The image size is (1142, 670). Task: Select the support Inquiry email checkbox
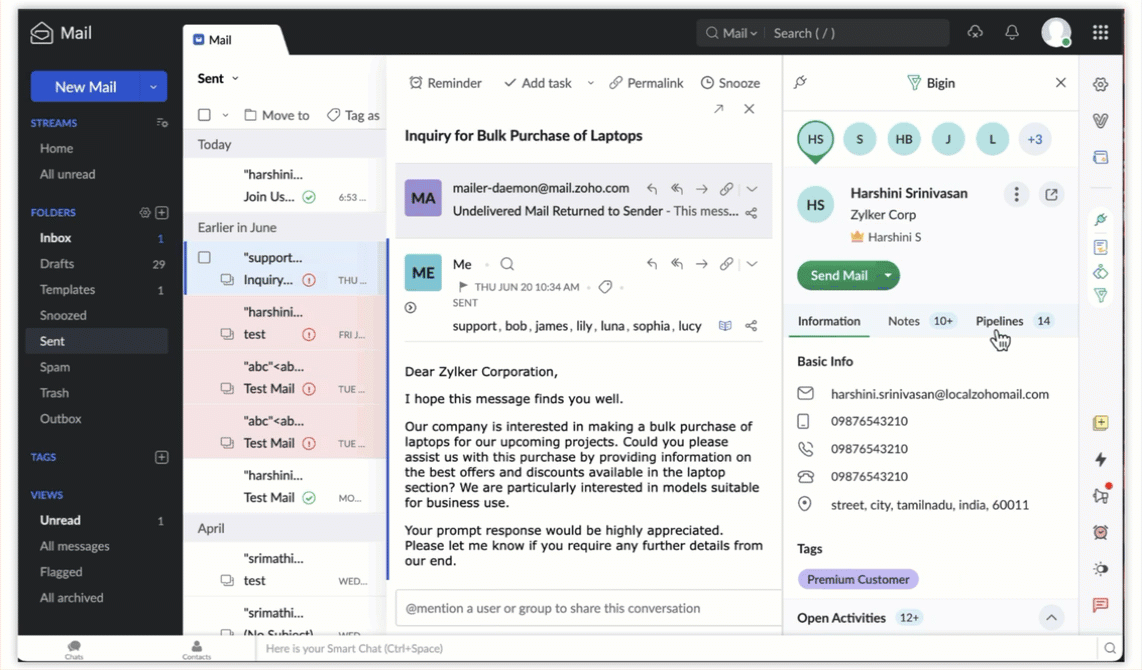pos(204,257)
